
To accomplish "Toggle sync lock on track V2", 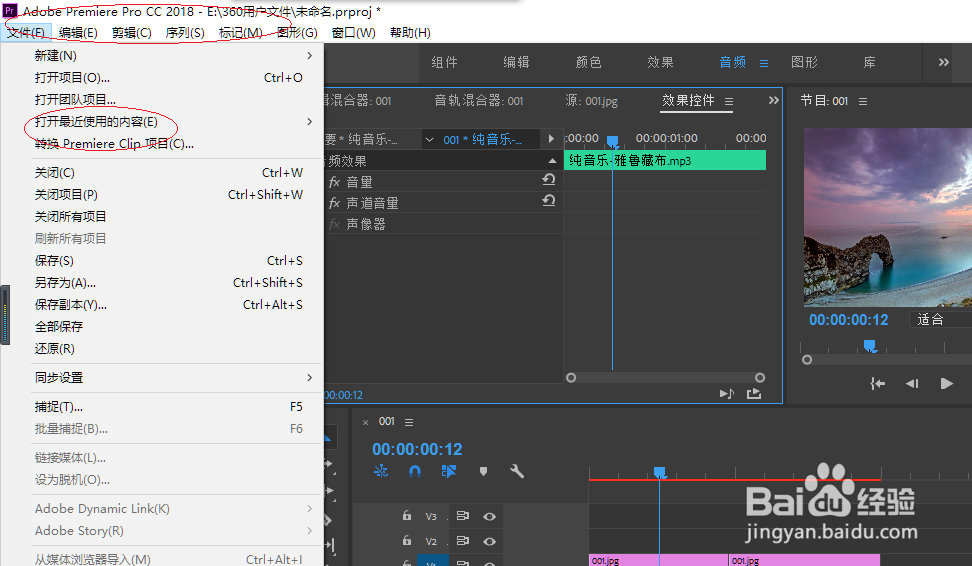I will [462, 541].
